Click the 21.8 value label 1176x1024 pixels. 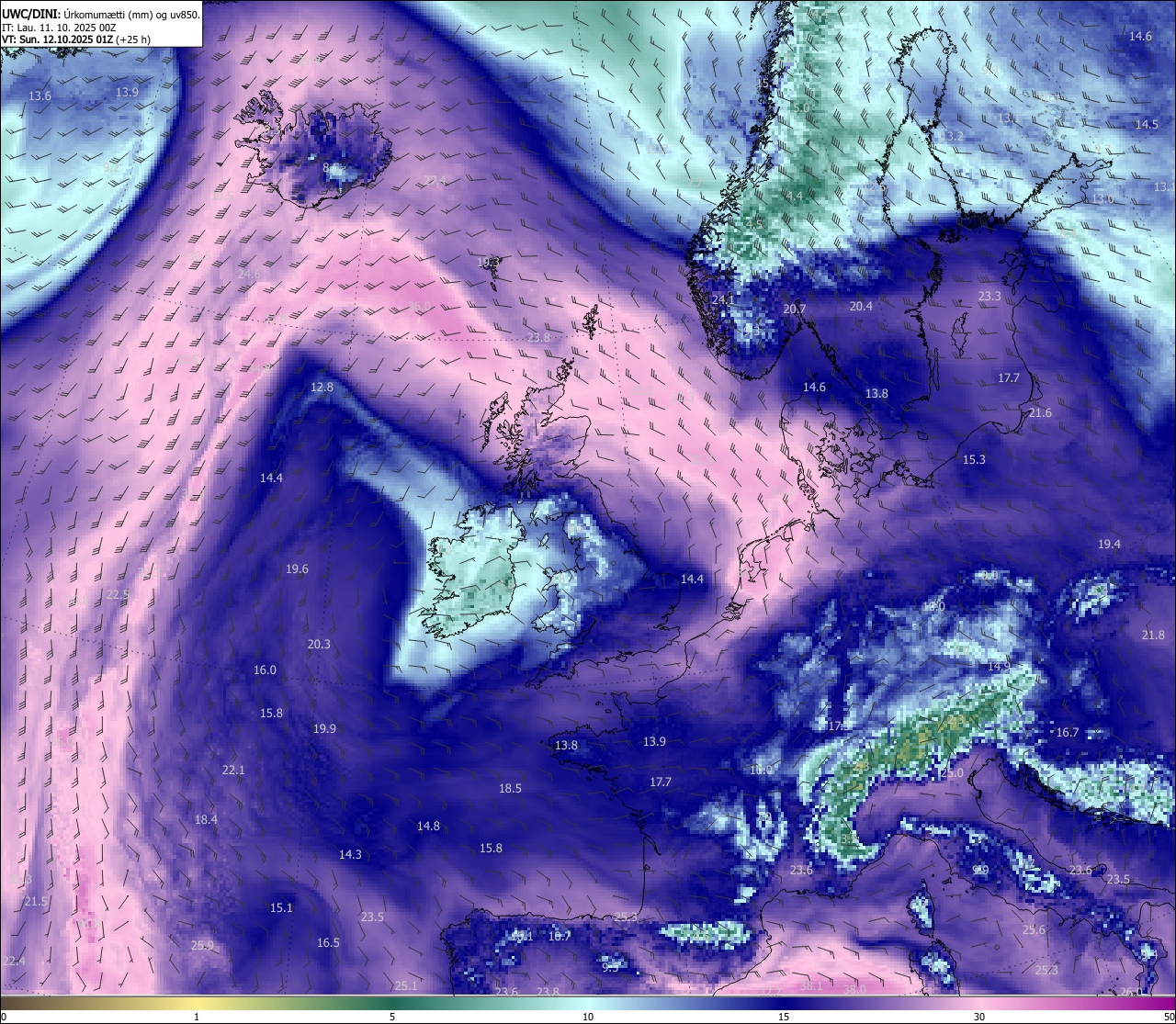tap(1153, 636)
